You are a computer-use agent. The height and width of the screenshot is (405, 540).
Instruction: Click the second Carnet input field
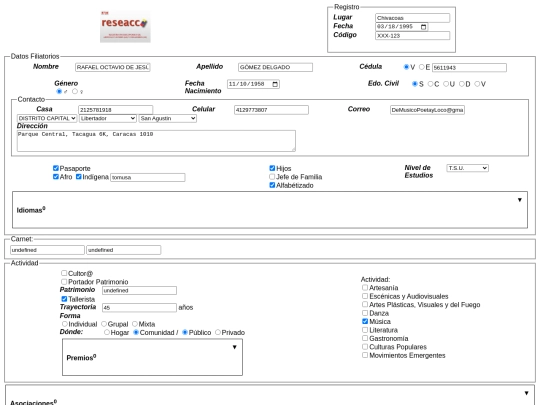[124, 250]
